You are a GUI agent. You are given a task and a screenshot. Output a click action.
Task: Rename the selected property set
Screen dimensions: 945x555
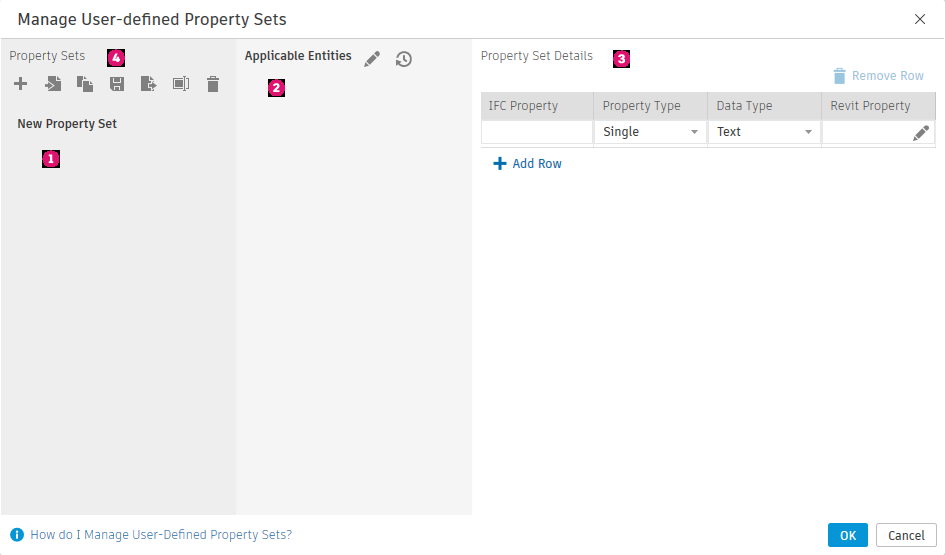(x=180, y=85)
